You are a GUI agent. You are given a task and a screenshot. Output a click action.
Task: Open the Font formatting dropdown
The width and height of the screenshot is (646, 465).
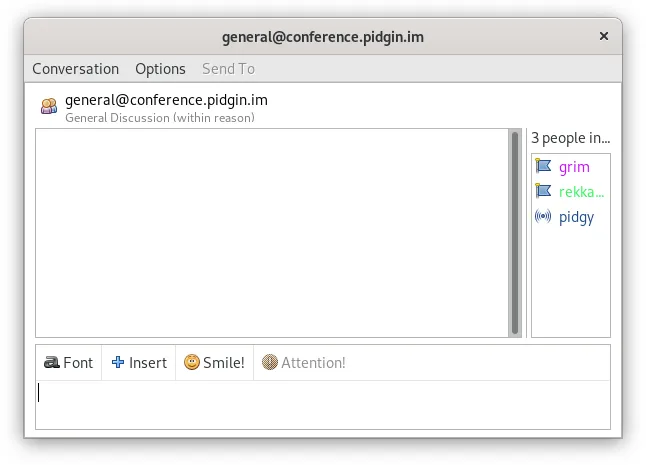[68, 362]
